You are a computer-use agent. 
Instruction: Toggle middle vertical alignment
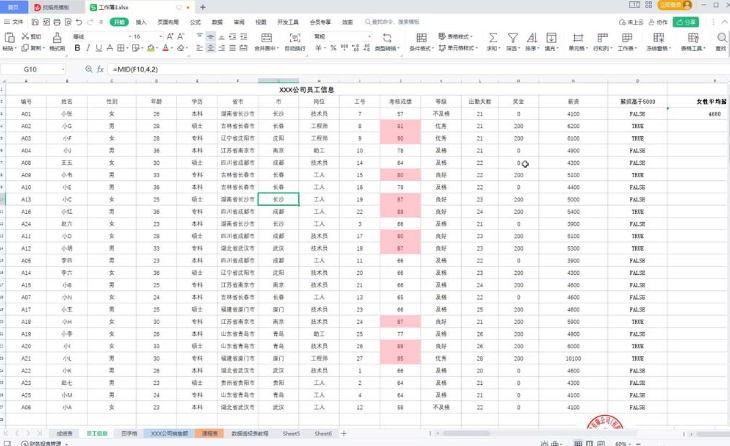210,36
